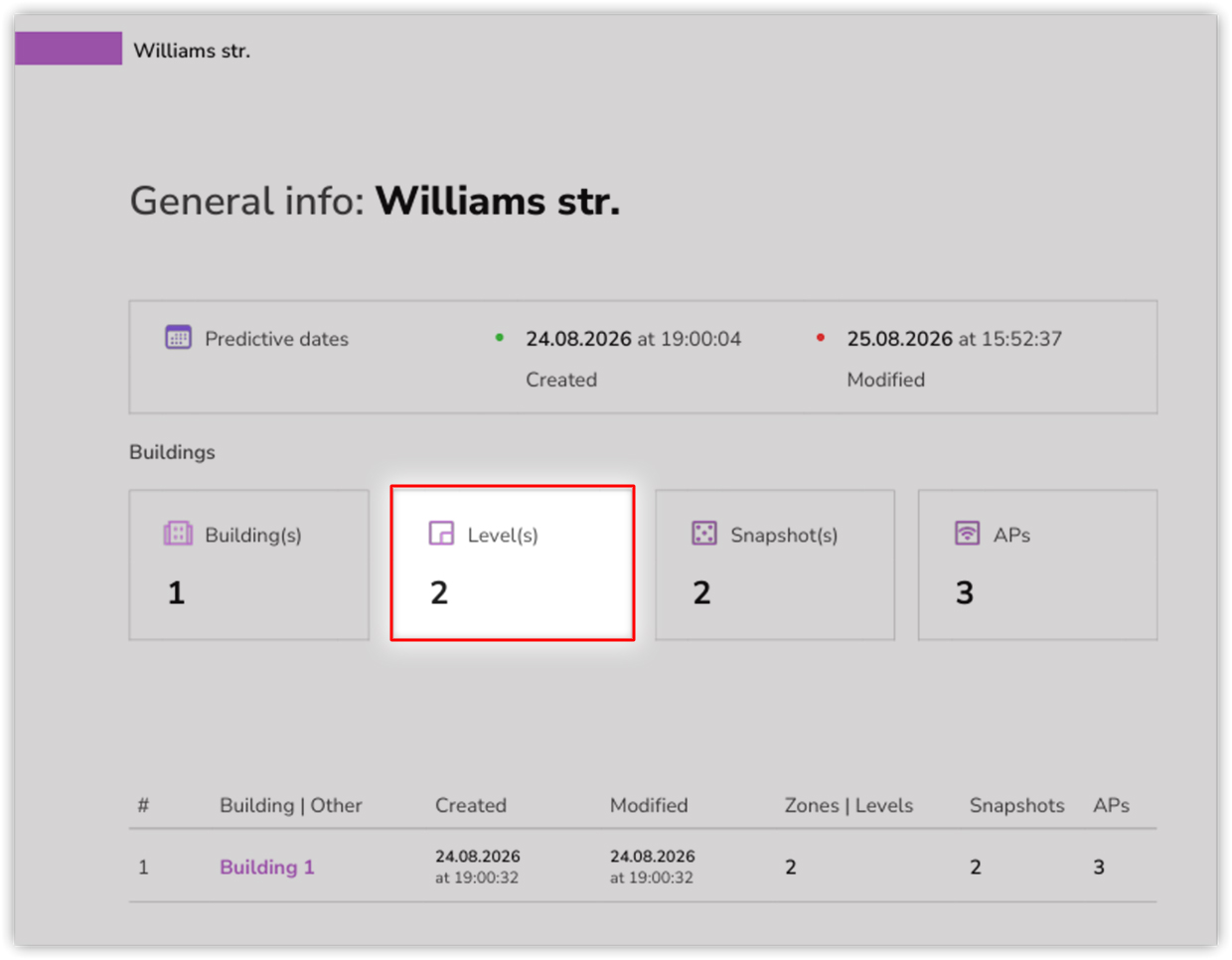Click the Building | Other column header

pyautogui.click(x=290, y=805)
